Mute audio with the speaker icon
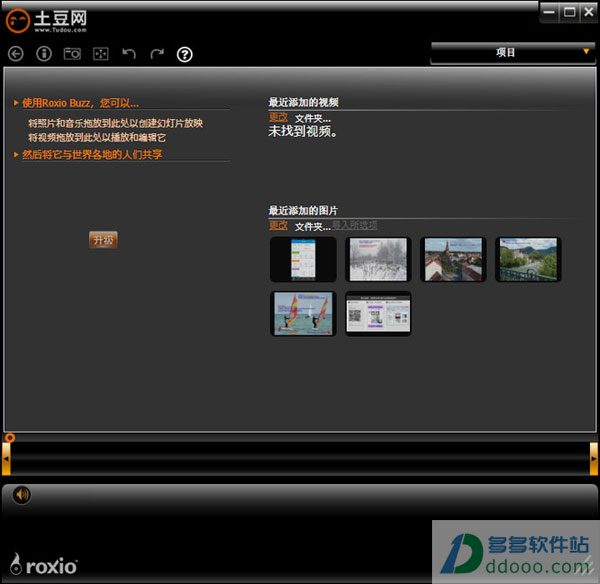This screenshot has width=600, height=584. 22,494
